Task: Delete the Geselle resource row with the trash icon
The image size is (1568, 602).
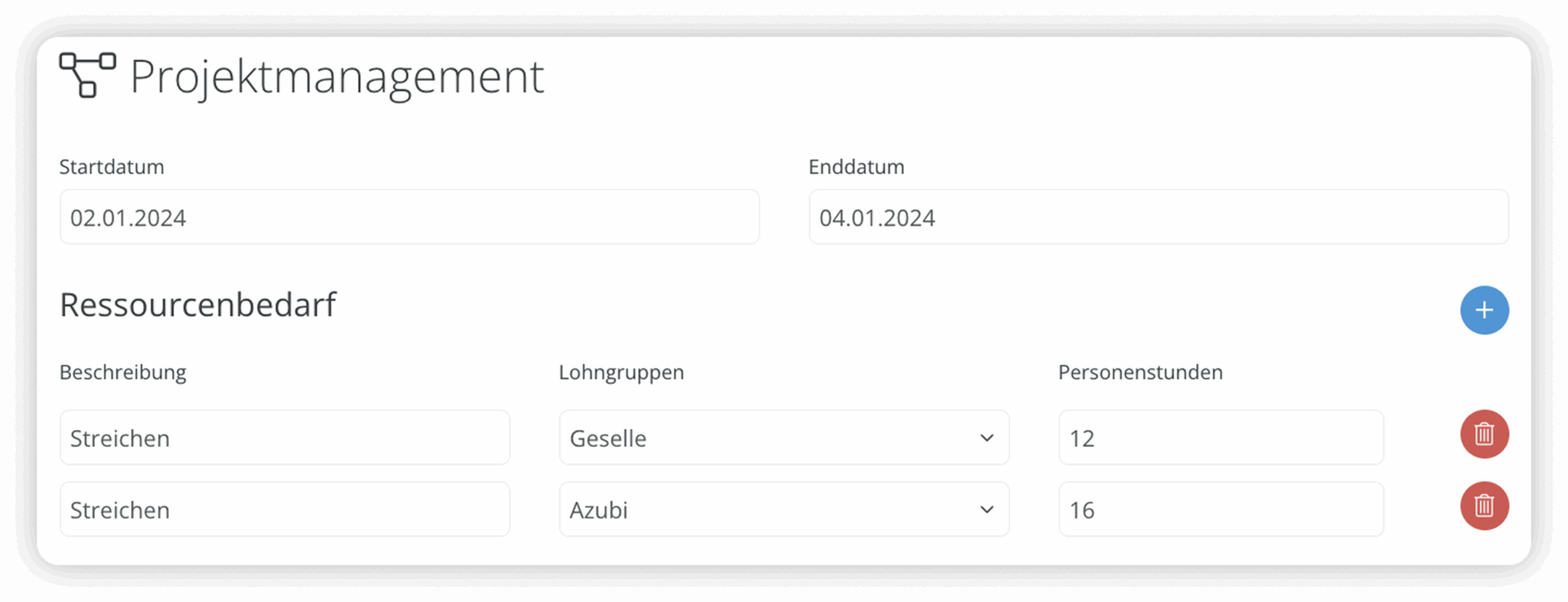Action: [1484, 434]
